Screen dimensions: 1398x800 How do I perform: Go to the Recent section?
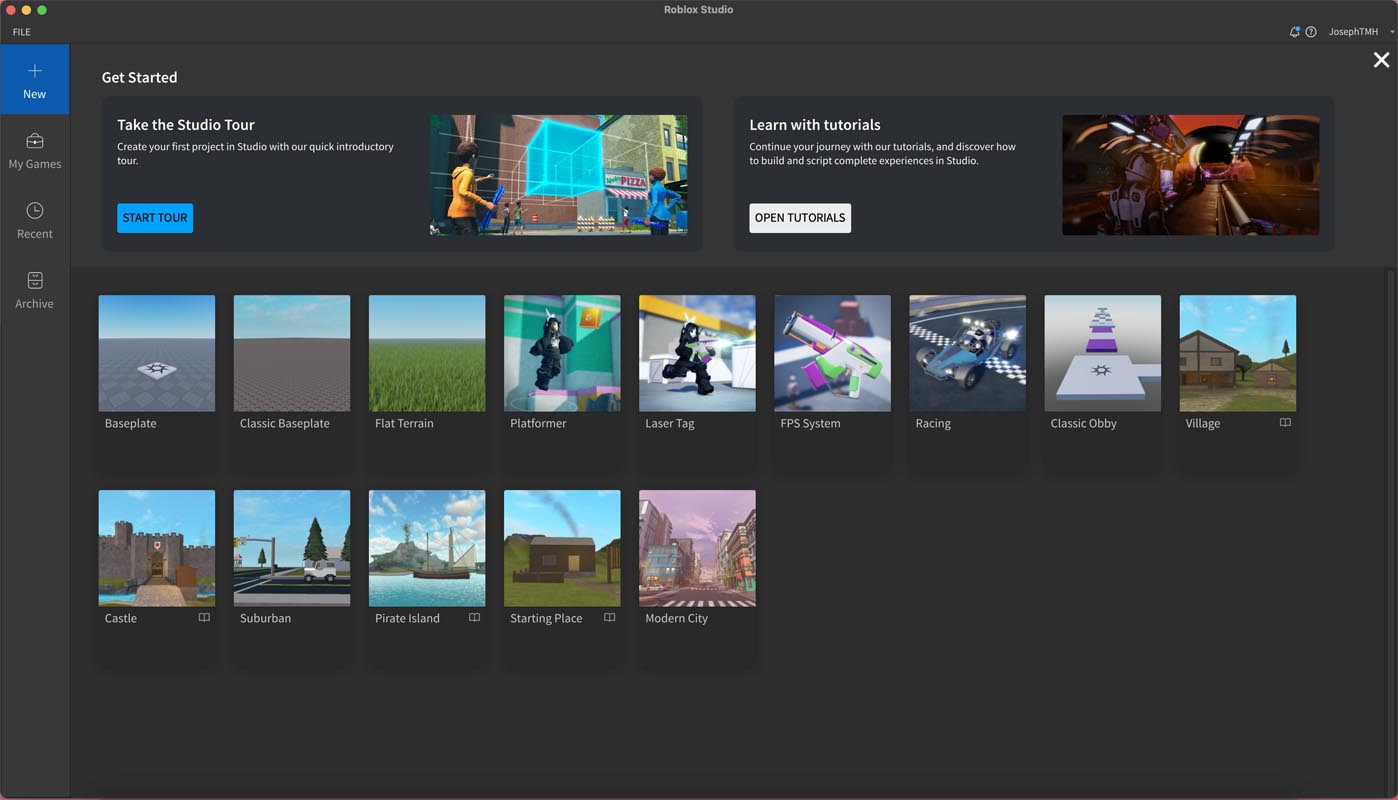[x=34, y=220]
